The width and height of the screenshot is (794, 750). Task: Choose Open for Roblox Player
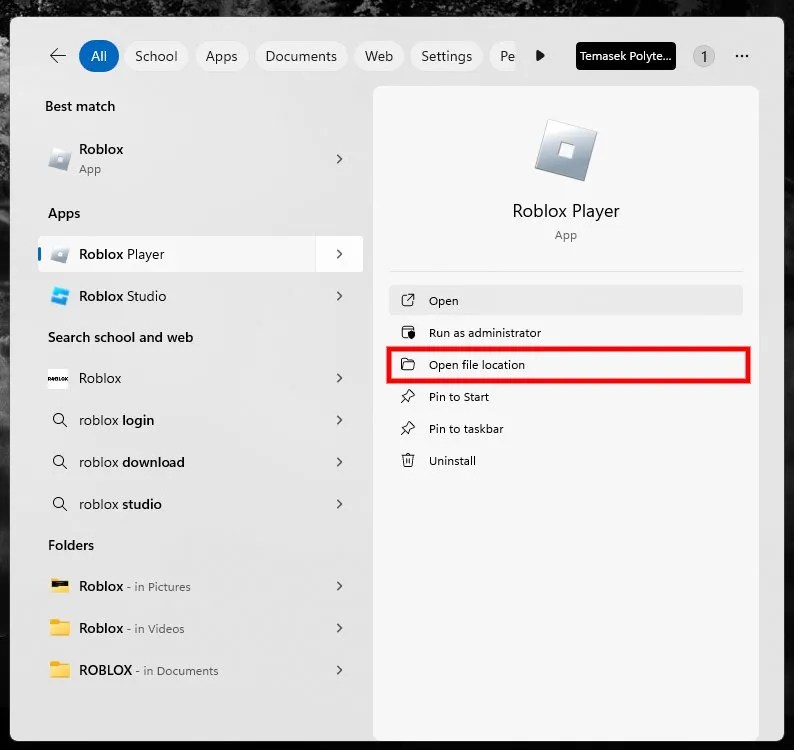566,300
